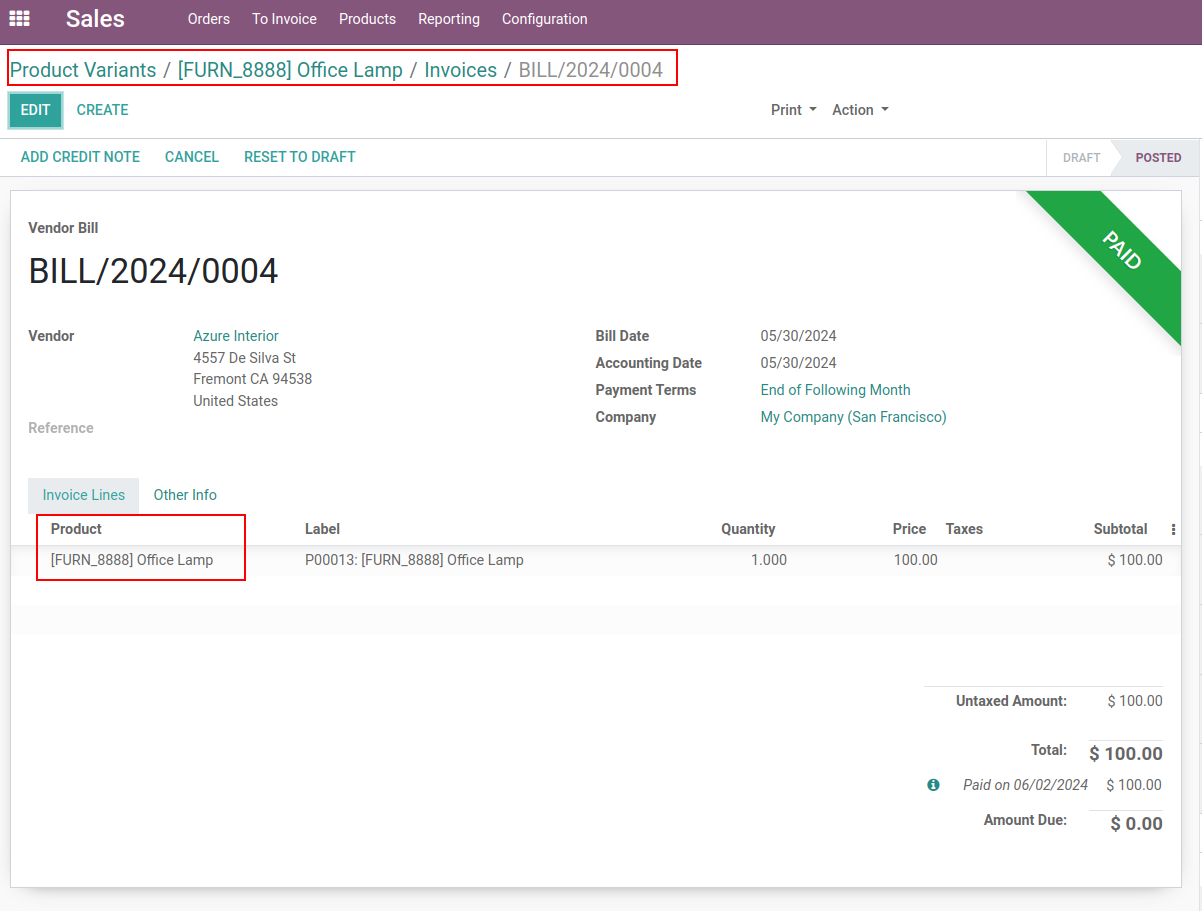
Task: Click the Invoices breadcrumb link
Action: 460,70
